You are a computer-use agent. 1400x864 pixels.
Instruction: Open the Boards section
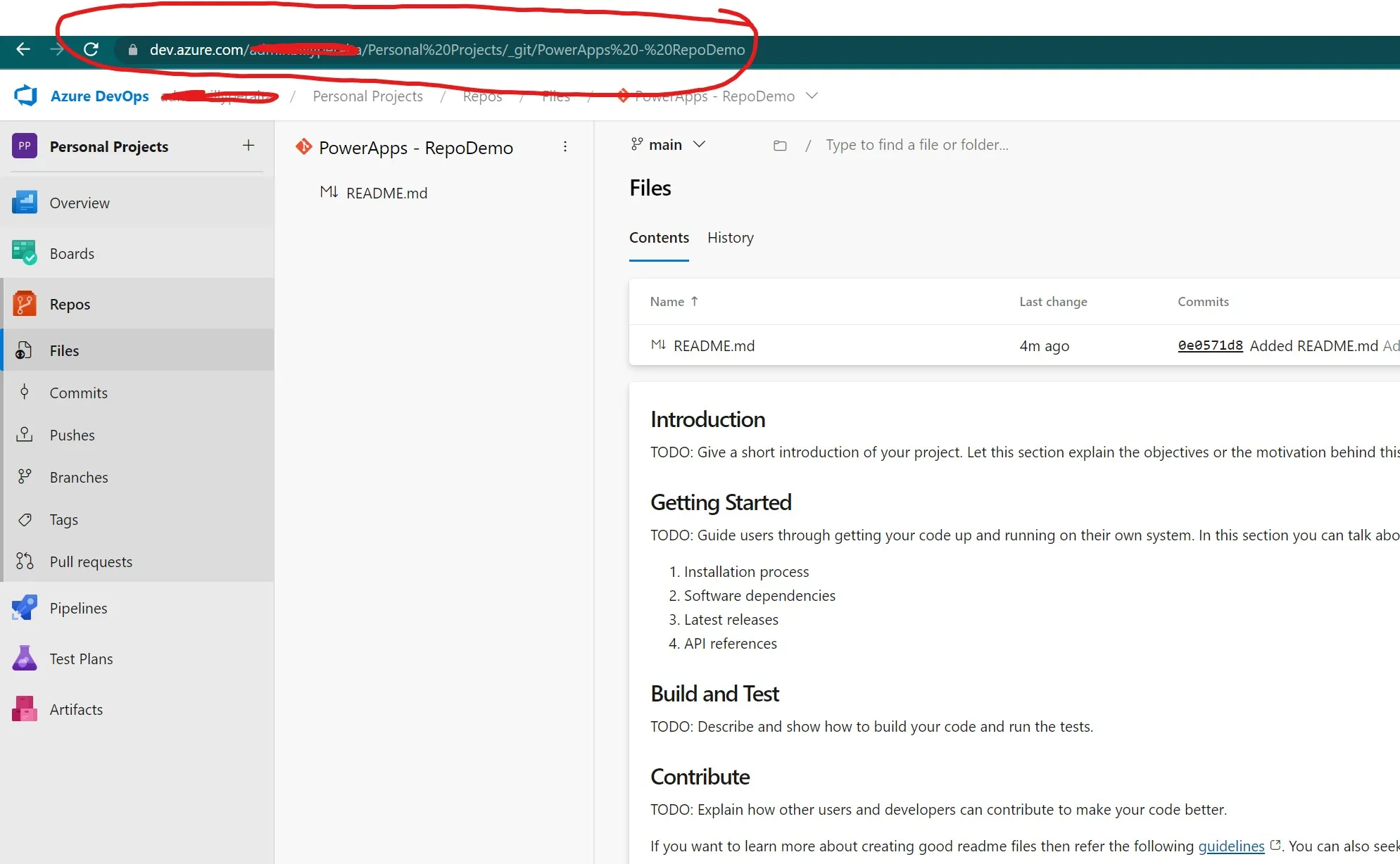[x=71, y=253]
